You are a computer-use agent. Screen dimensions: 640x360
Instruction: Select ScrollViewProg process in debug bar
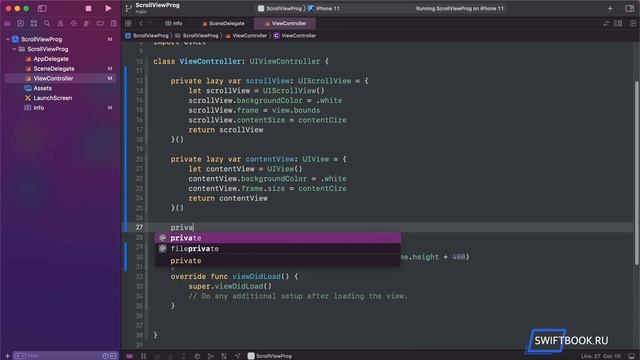pos(270,356)
